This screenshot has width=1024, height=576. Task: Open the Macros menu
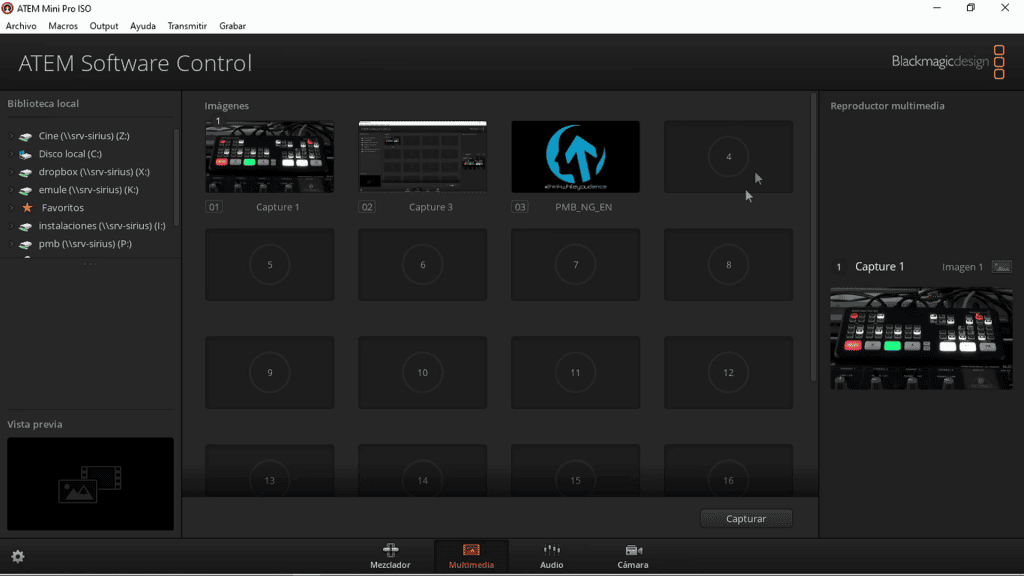(x=63, y=26)
